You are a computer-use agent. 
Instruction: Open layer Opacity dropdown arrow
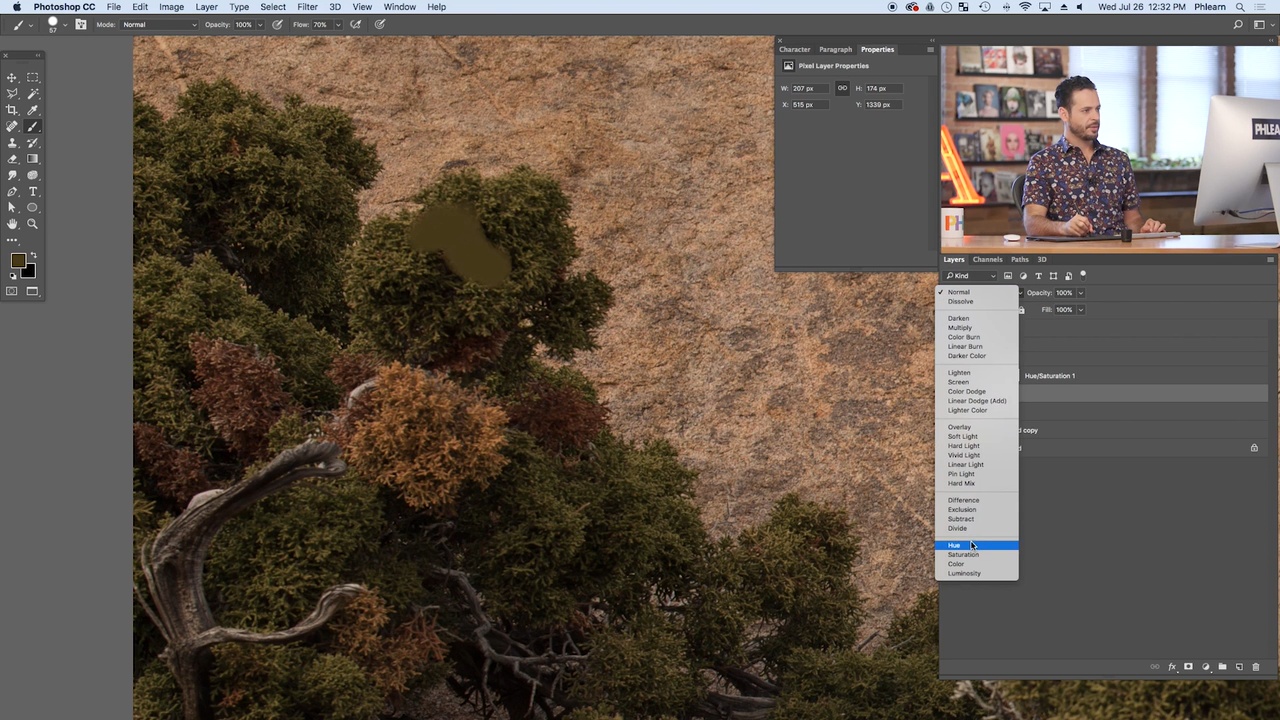point(1080,293)
